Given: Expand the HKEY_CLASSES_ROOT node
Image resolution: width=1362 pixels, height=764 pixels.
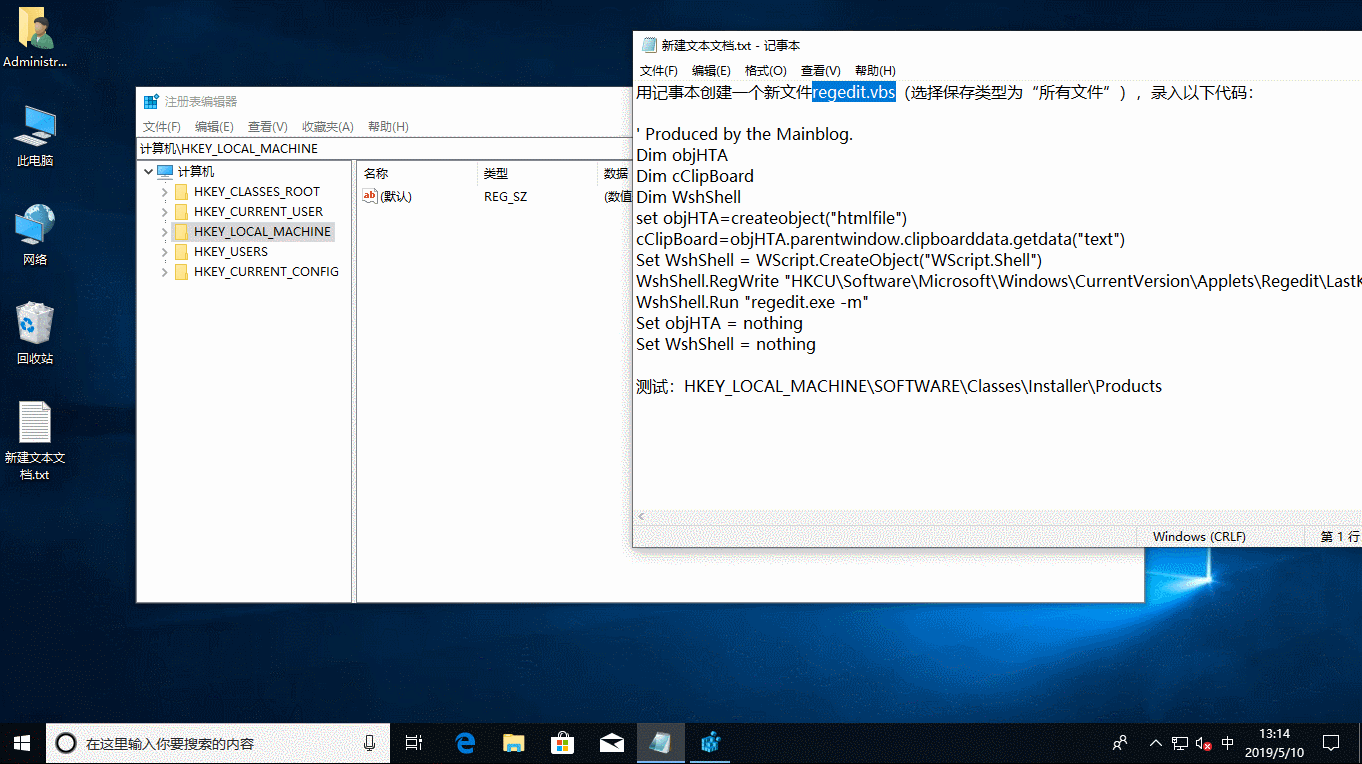Looking at the screenshot, I should [165, 191].
